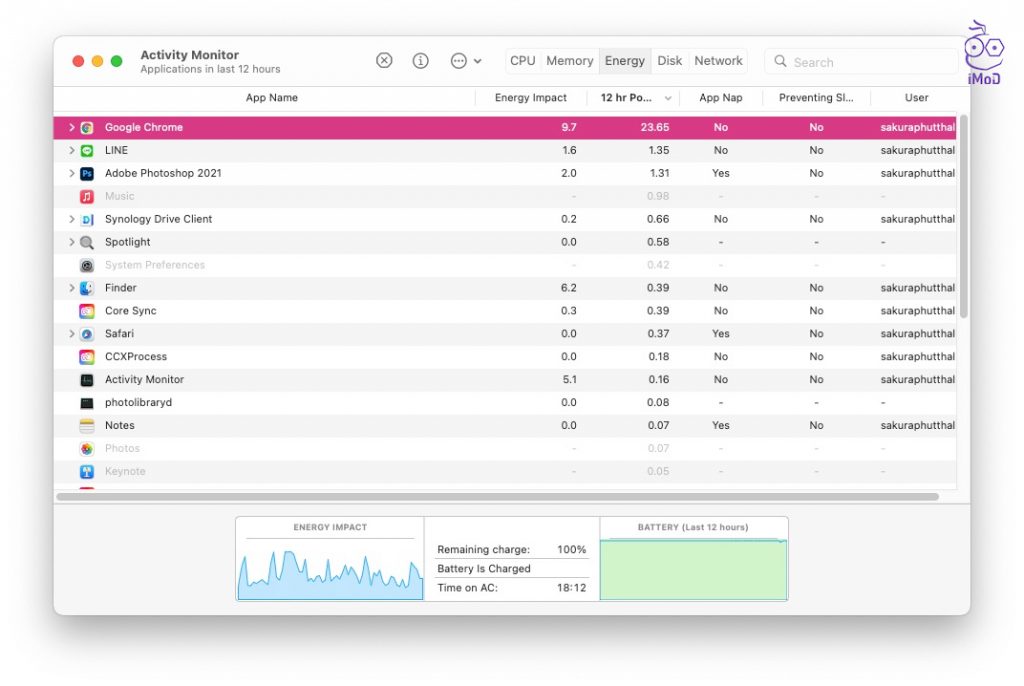This screenshot has width=1024, height=686.
Task: Click the vertical scrollbar of process list
Action: pyautogui.click(x=963, y=215)
